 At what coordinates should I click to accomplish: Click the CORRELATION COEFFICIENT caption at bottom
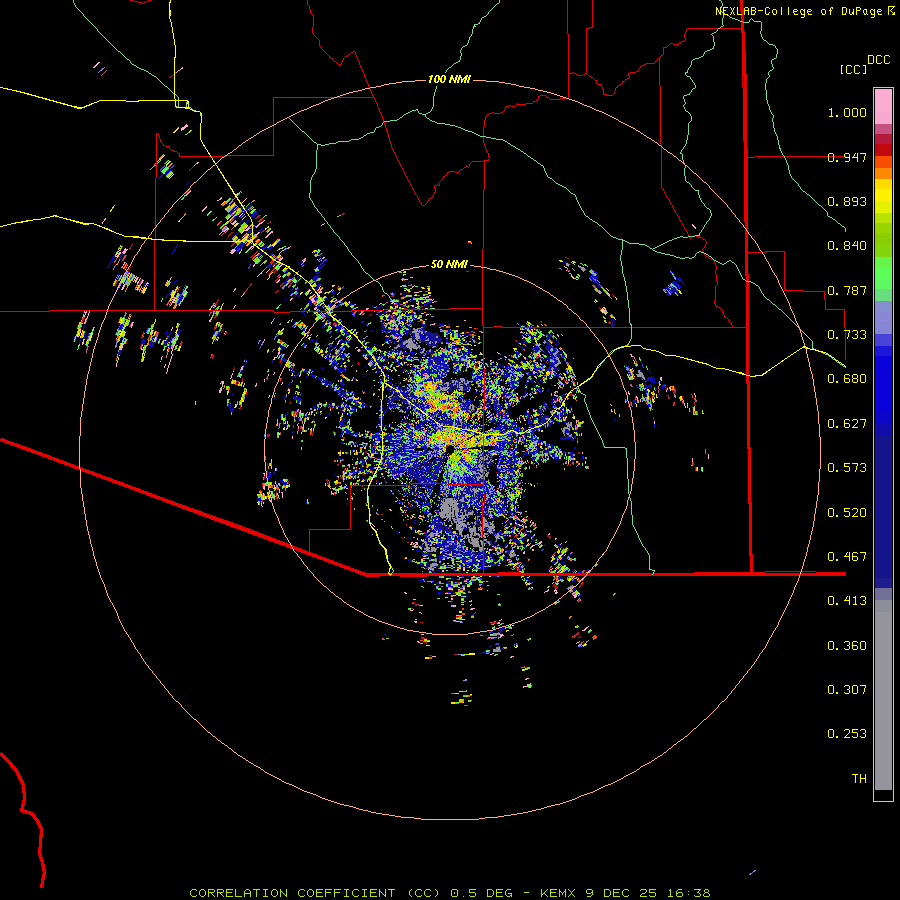click(449, 893)
